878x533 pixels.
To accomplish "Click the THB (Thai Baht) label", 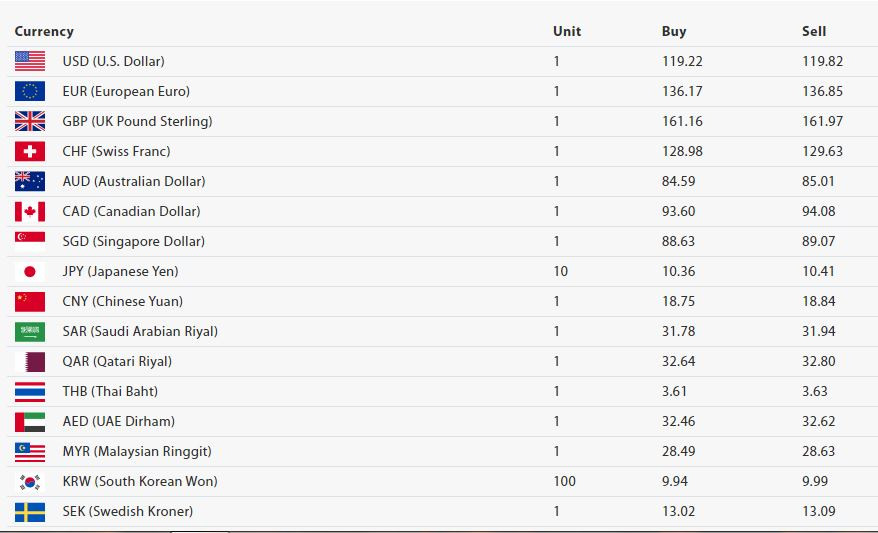I will tap(110, 391).
